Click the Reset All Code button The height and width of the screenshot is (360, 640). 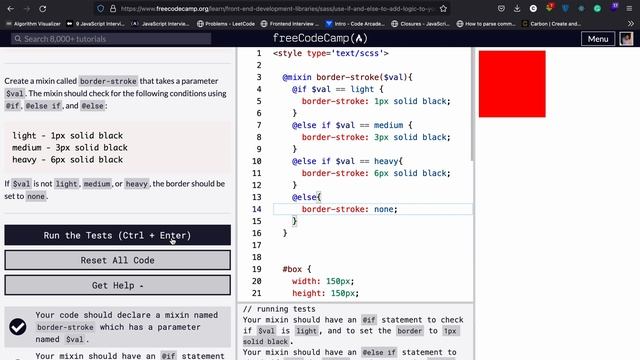(118, 260)
